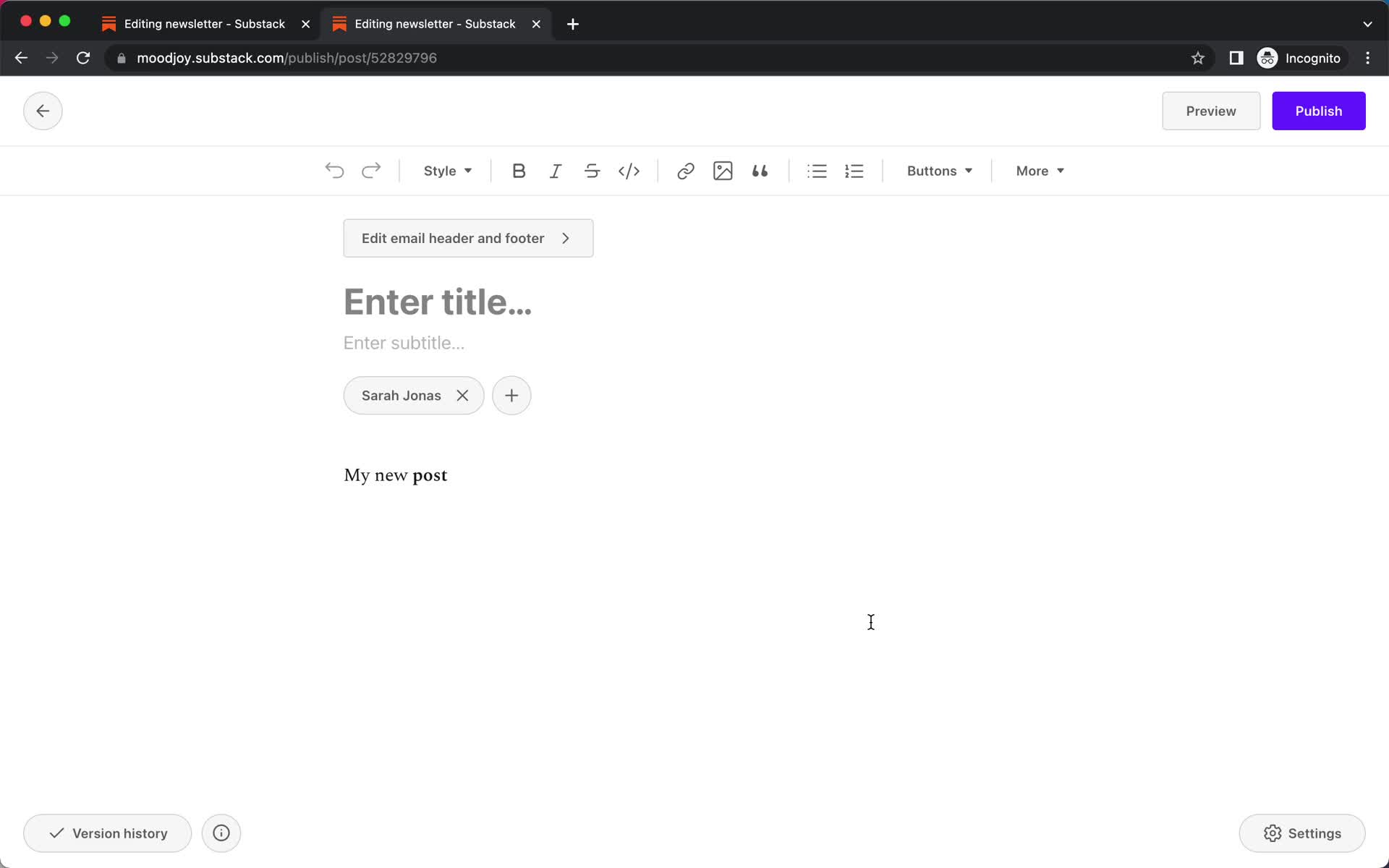Insert a hyperlink
The height and width of the screenshot is (868, 1389).
tap(686, 170)
